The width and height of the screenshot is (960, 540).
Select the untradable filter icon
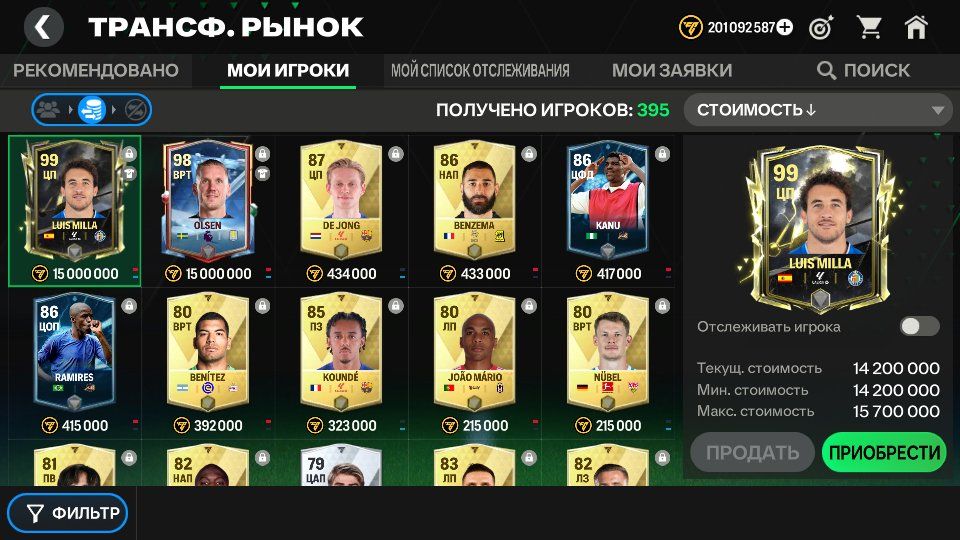coord(134,110)
